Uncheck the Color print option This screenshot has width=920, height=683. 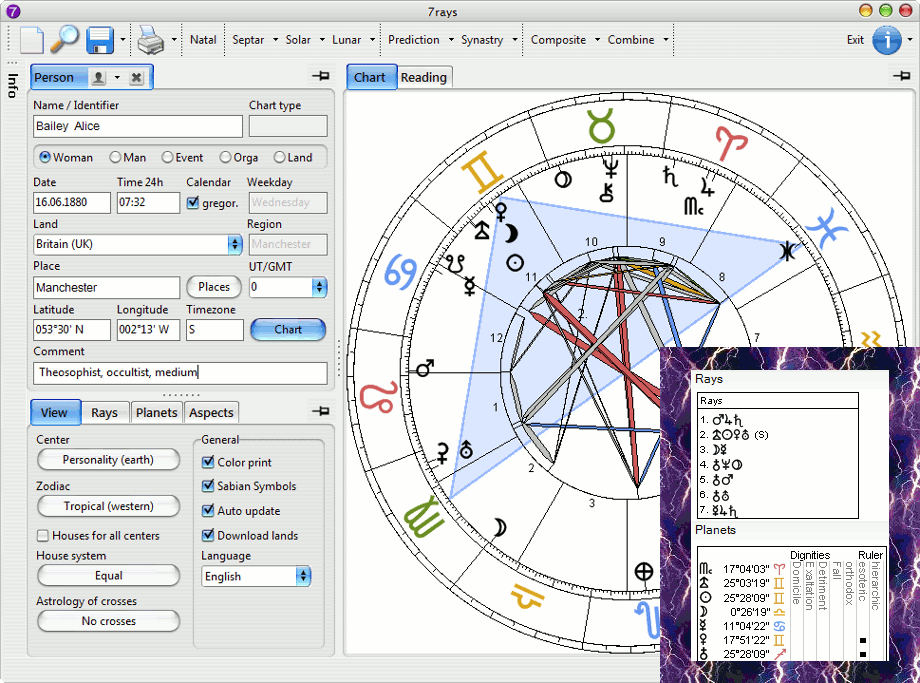coord(208,463)
